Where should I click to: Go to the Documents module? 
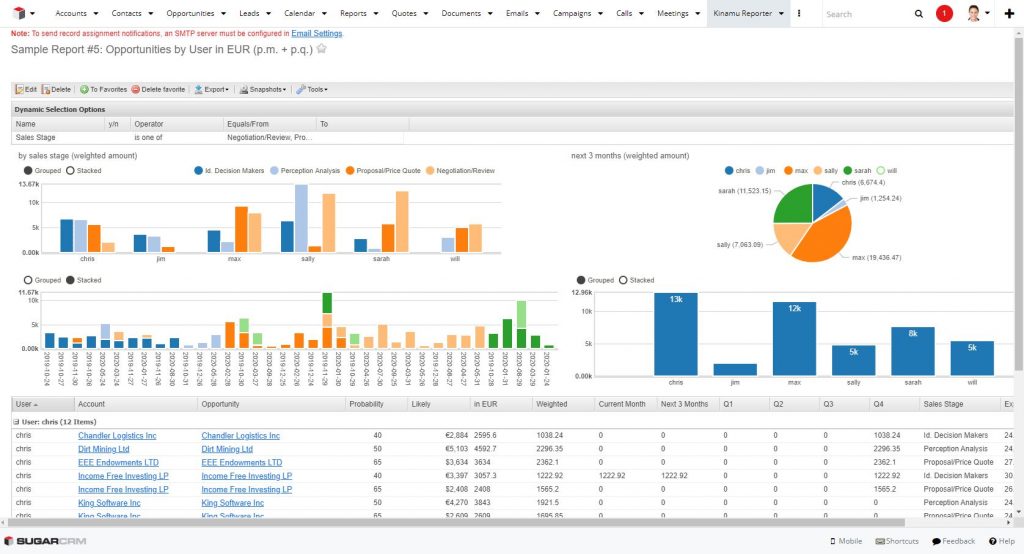pyautogui.click(x=461, y=13)
